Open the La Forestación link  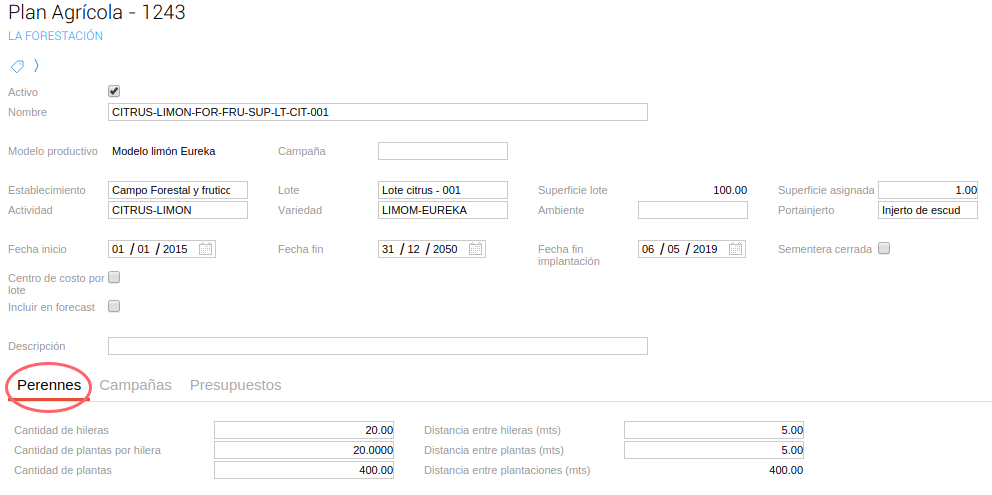point(55,36)
